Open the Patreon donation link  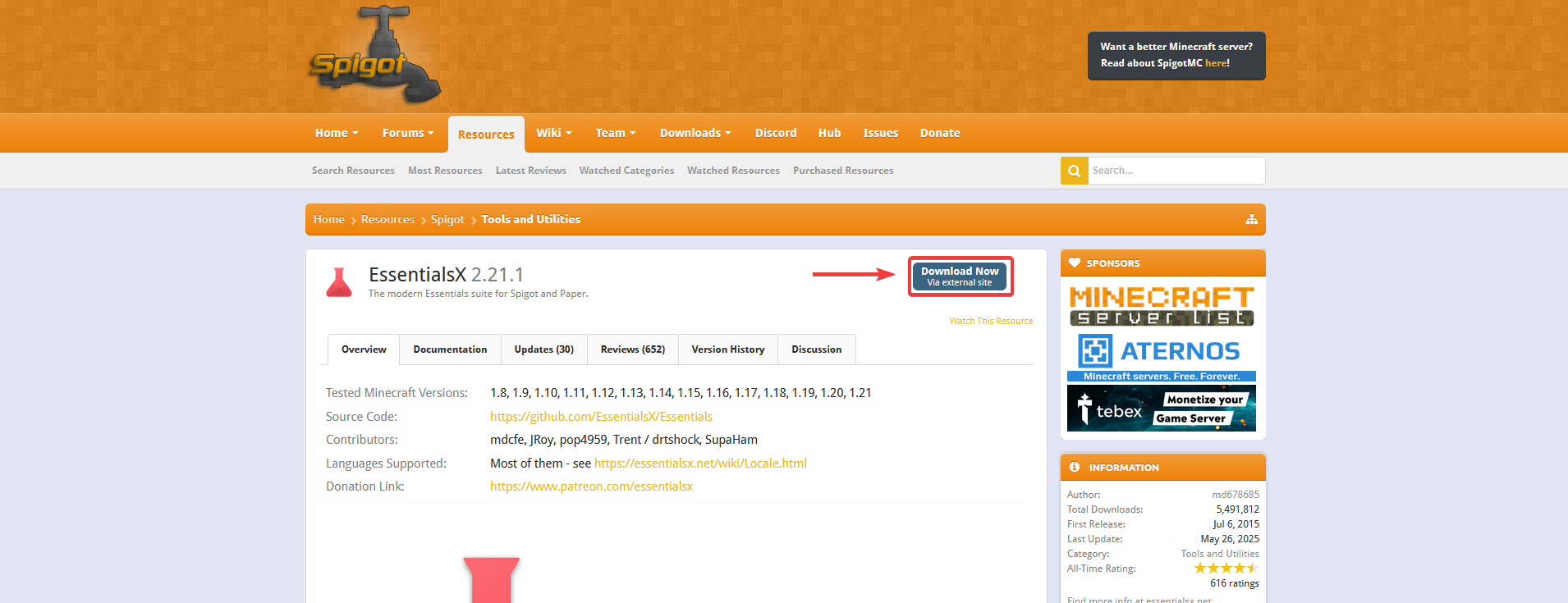[591, 487]
